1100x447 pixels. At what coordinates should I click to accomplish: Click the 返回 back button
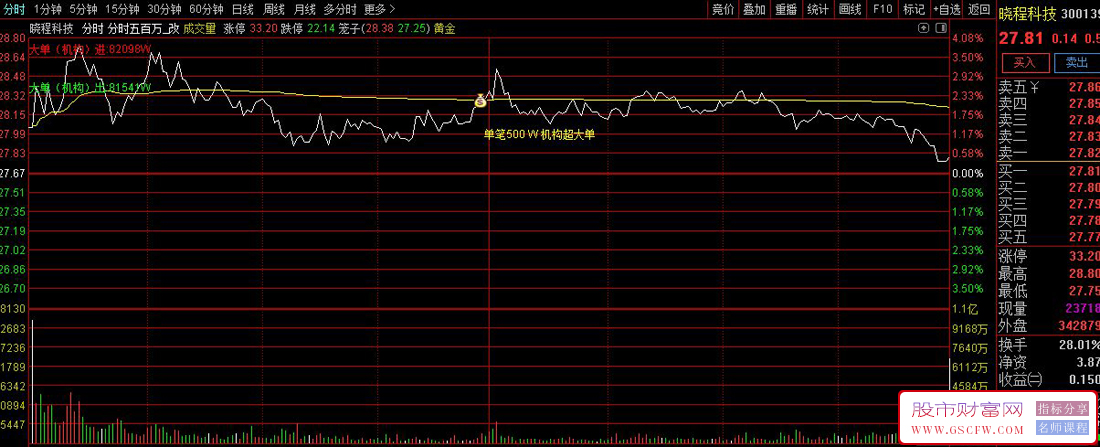click(979, 9)
